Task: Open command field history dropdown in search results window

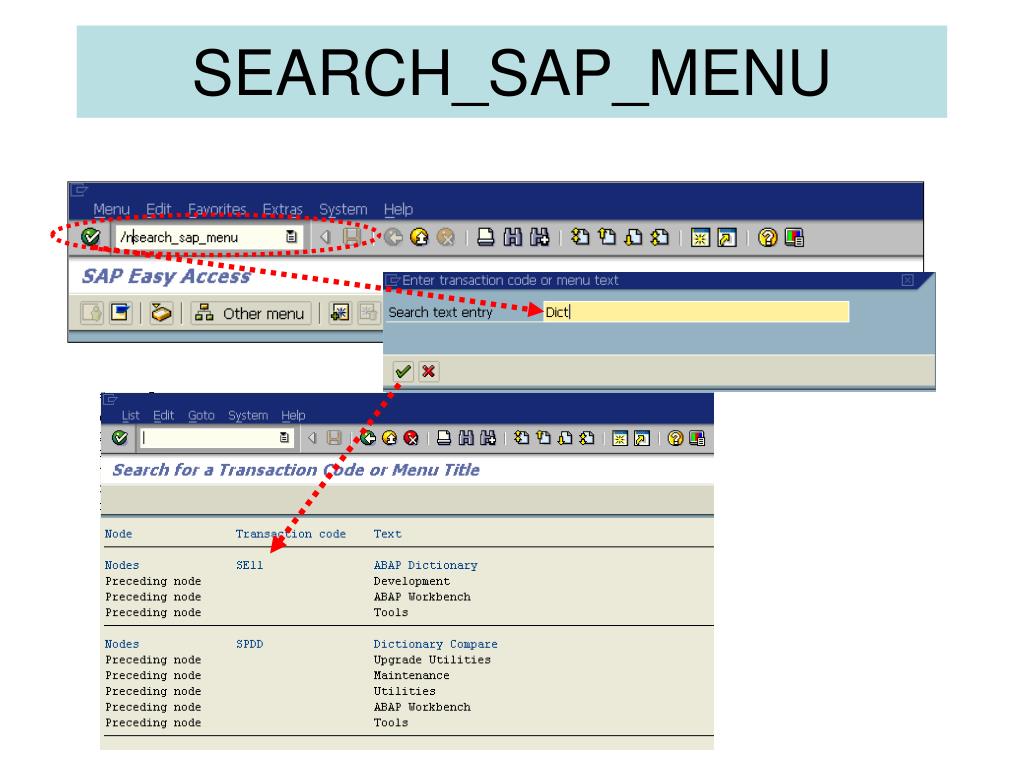Action: pyautogui.click(x=284, y=438)
